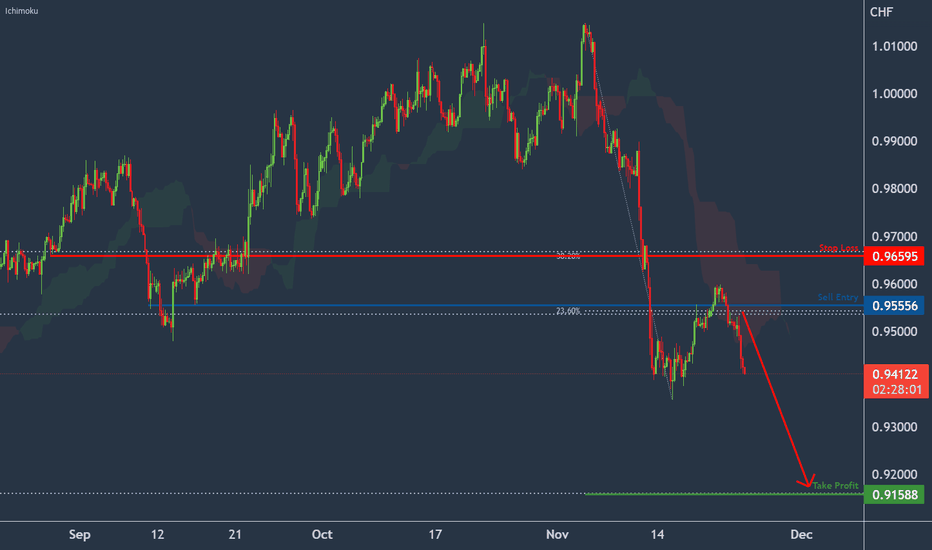Click the 17 date on time axis
The height and width of the screenshot is (550, 932).
coord(435,535)
